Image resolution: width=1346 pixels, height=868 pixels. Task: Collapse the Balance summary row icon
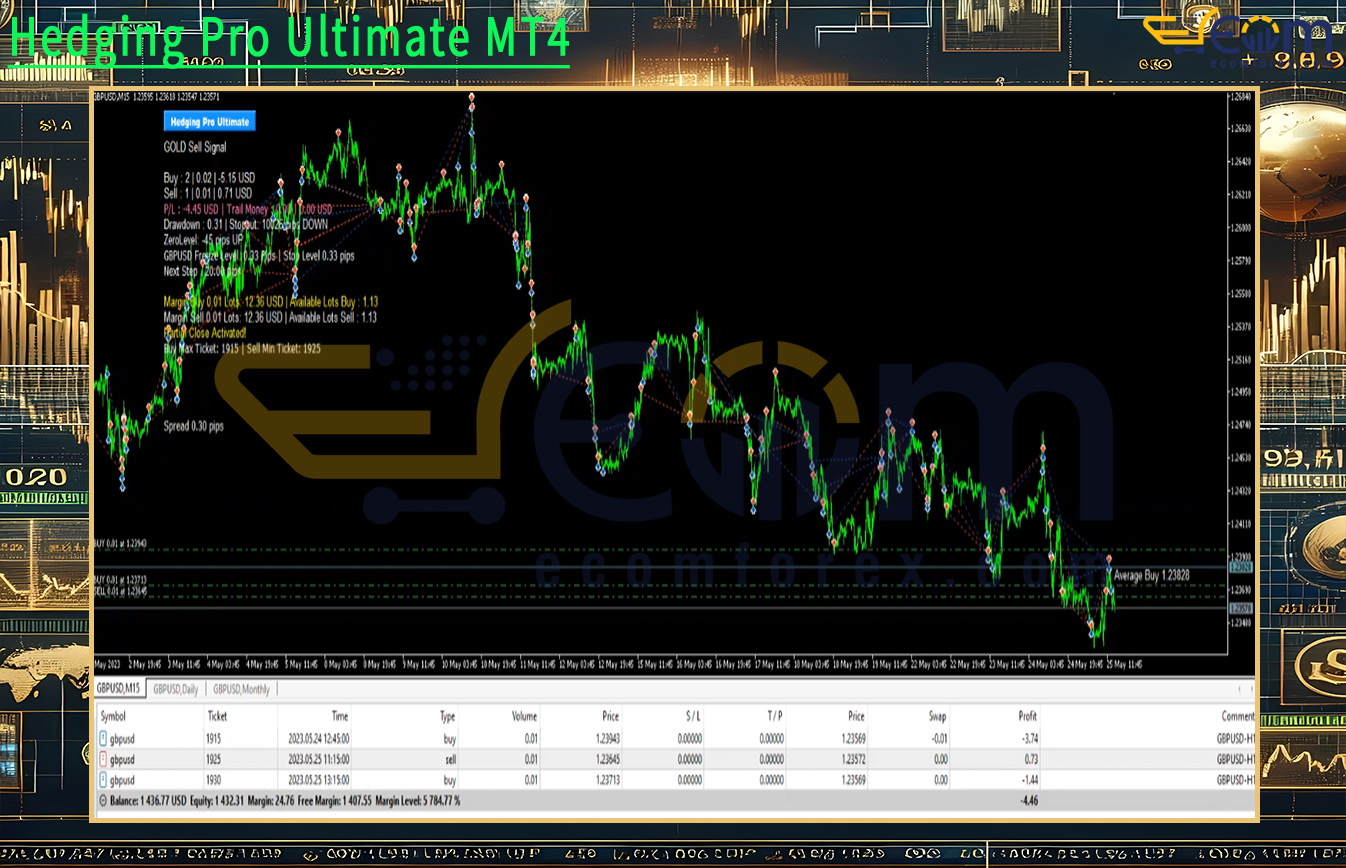[104, 801]
